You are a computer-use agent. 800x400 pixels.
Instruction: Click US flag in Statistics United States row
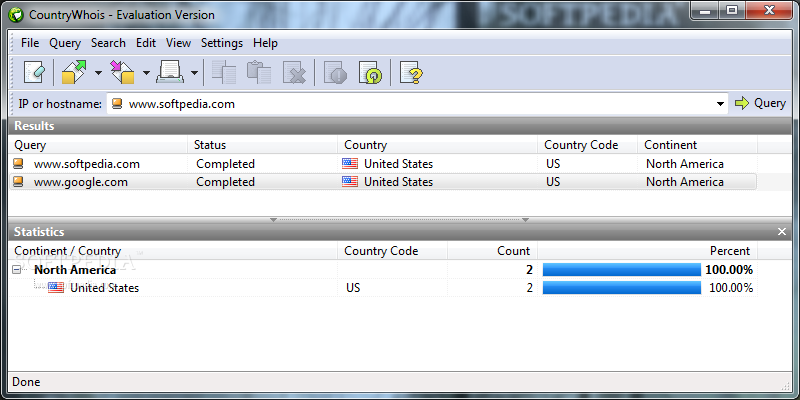56,287
